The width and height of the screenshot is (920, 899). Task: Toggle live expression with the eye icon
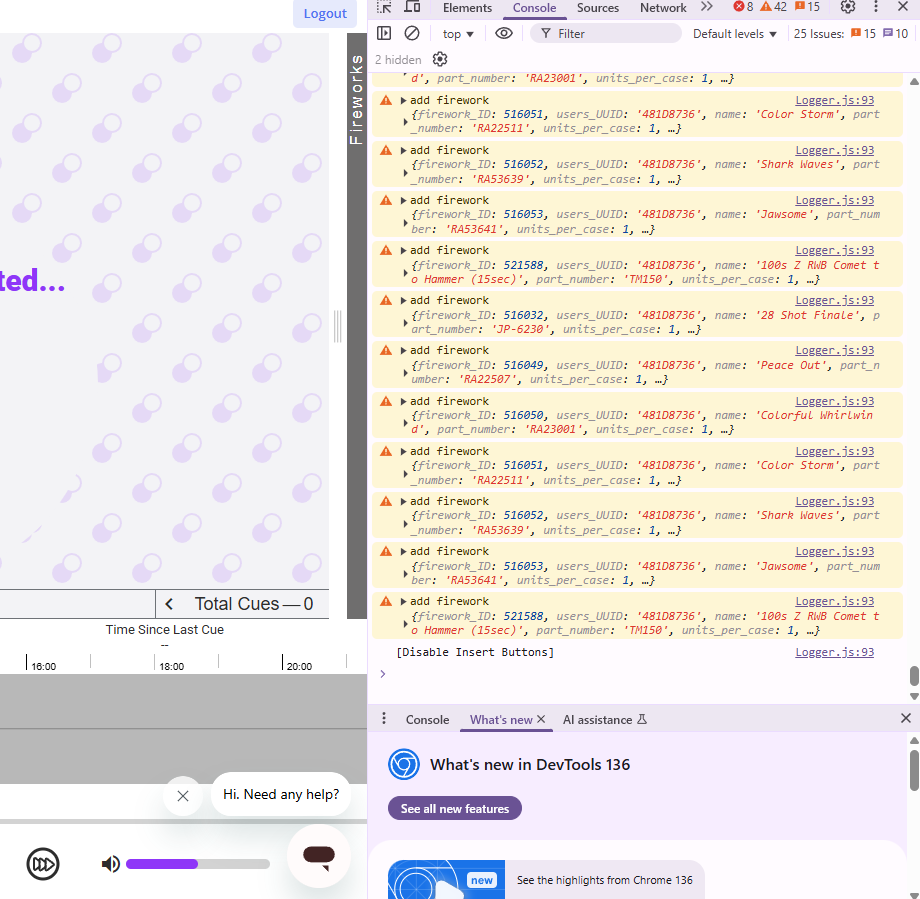pyautogui.click(x=504, y=33)
